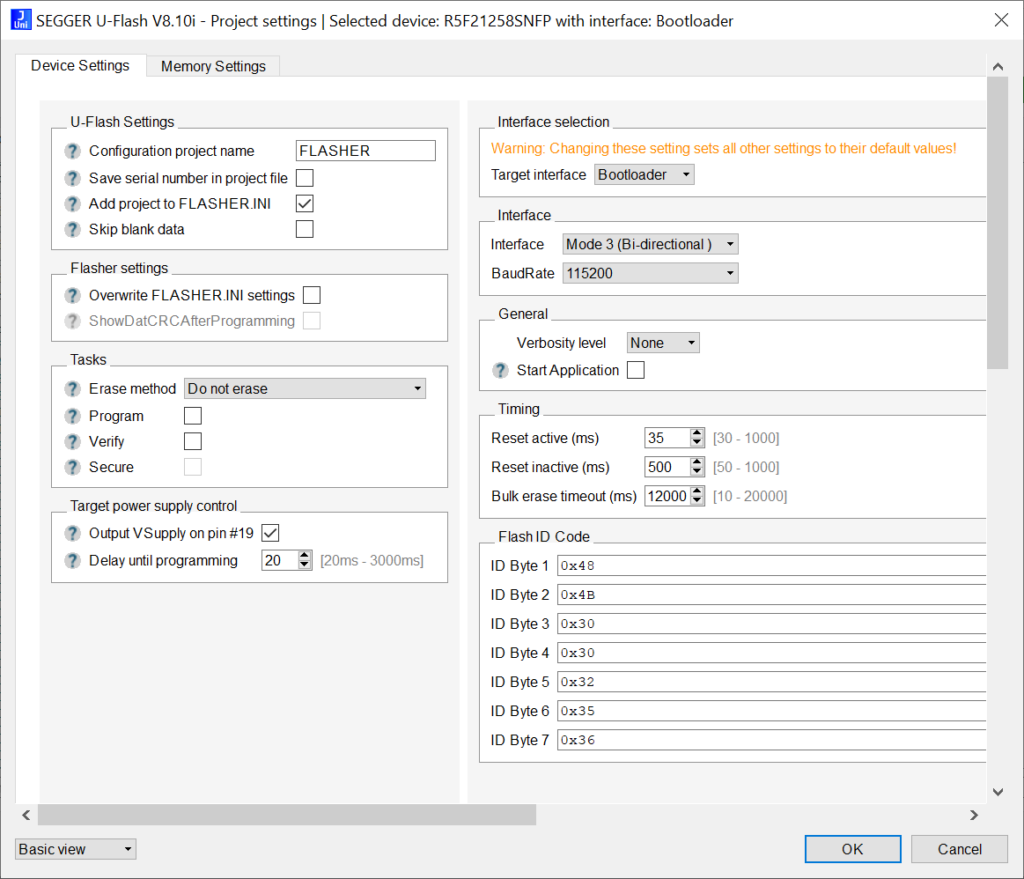This screenshot has height=879, width=1024.
Task: Click the Bulk erase timeout stepper
Action: [x=697, y=496]
